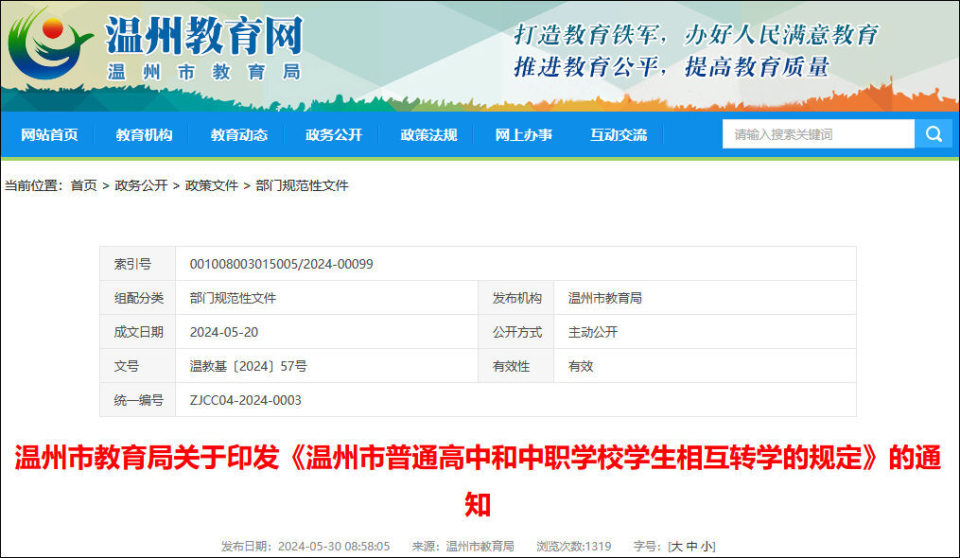Viewport: 960px width, 558px height.
Task: Open the 教育机构 menu item
Action: click(x=144, y=135)
